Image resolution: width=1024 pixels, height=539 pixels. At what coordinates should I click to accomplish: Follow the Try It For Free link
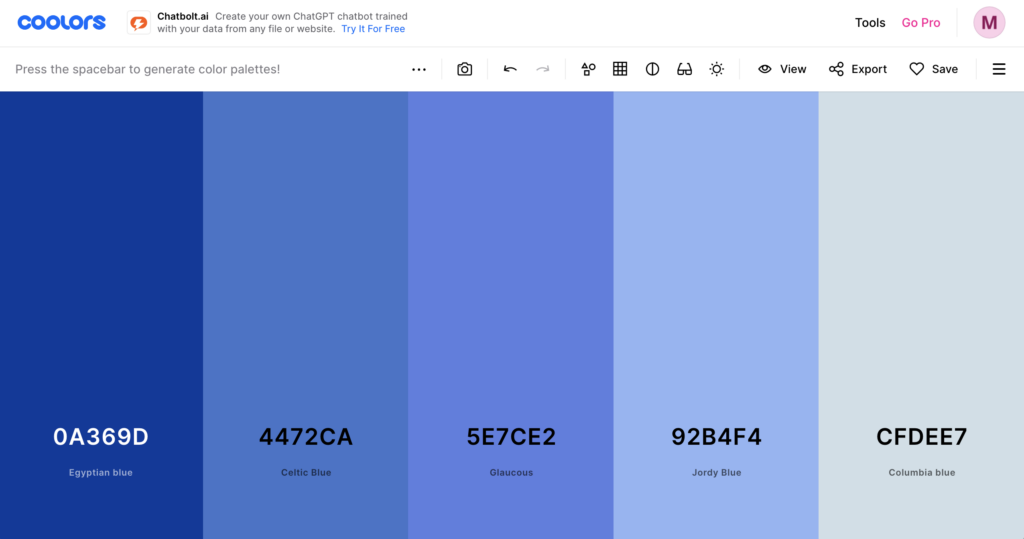373,29
